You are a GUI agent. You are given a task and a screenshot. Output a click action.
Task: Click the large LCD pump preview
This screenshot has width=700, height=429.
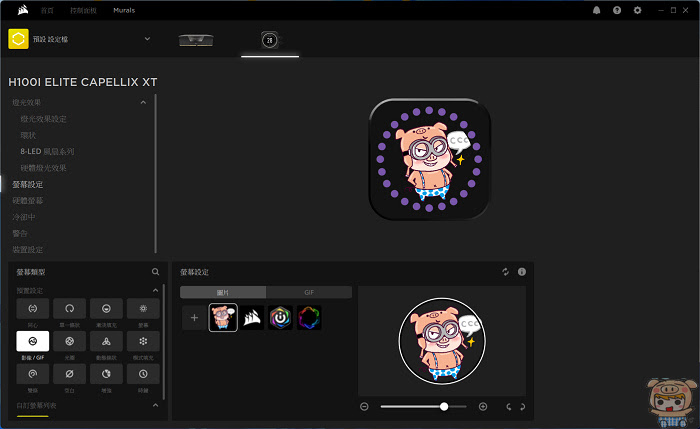(x=429, y=159)
